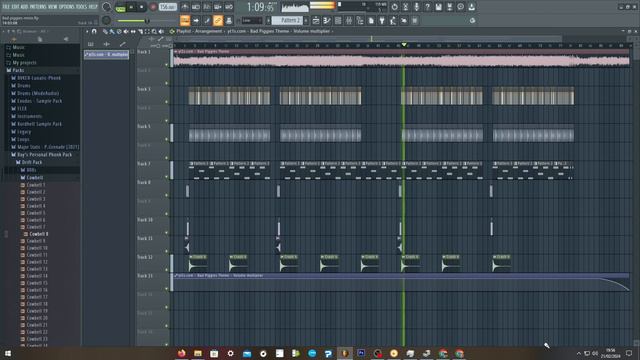Viewport: 640px width, 360px height.
Task: Click the tempo BPM field
Action: point(167,7)
